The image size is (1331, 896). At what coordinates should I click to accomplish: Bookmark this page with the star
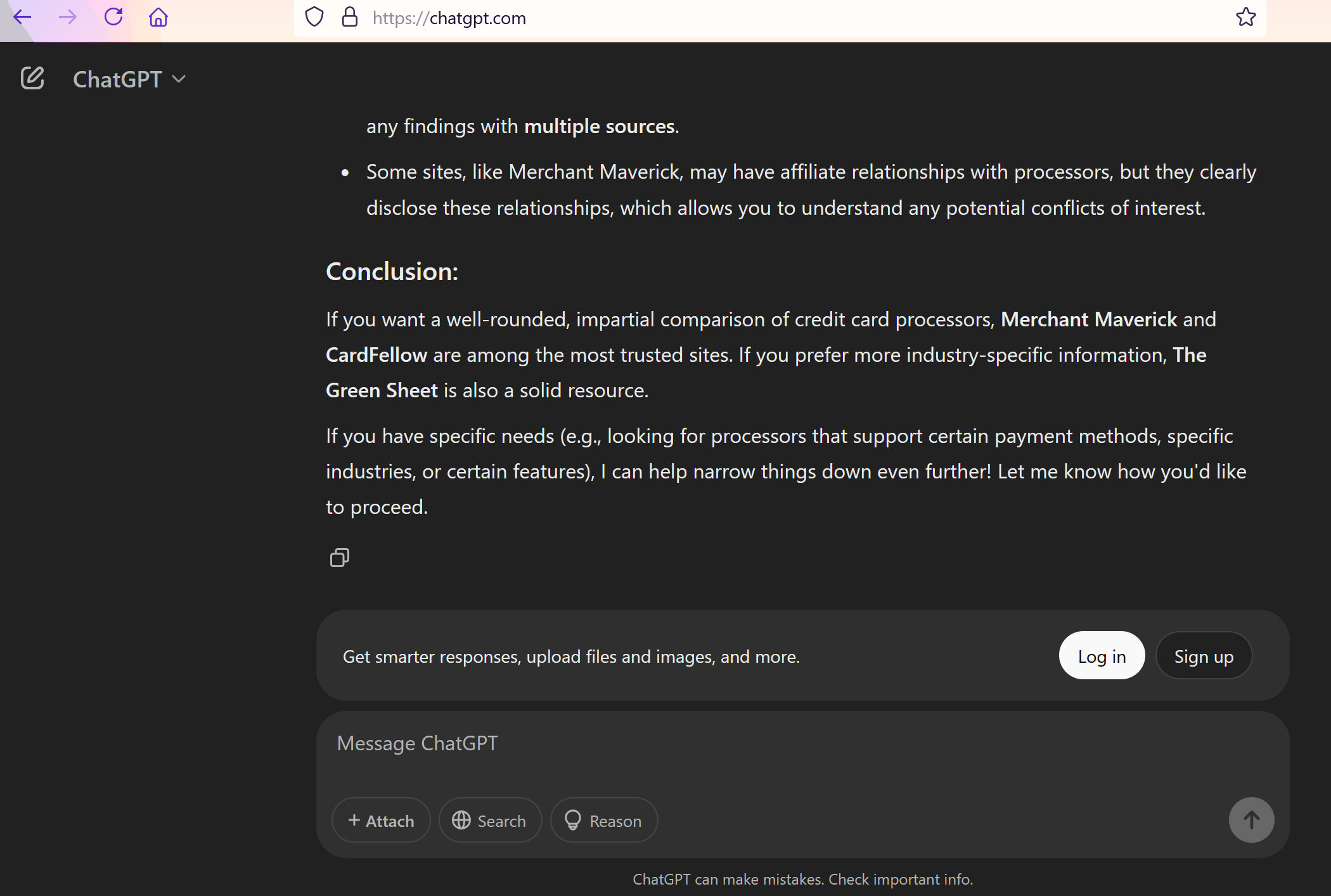click(x=1245, y=17)
